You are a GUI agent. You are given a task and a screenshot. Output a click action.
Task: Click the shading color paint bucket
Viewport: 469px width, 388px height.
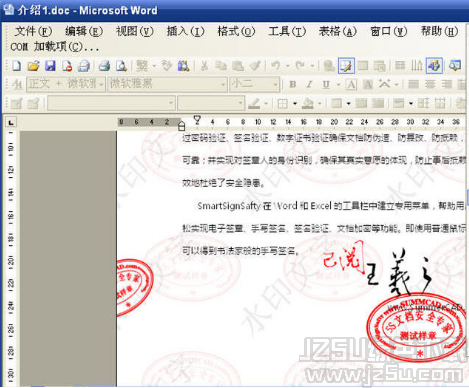(307, 103)
